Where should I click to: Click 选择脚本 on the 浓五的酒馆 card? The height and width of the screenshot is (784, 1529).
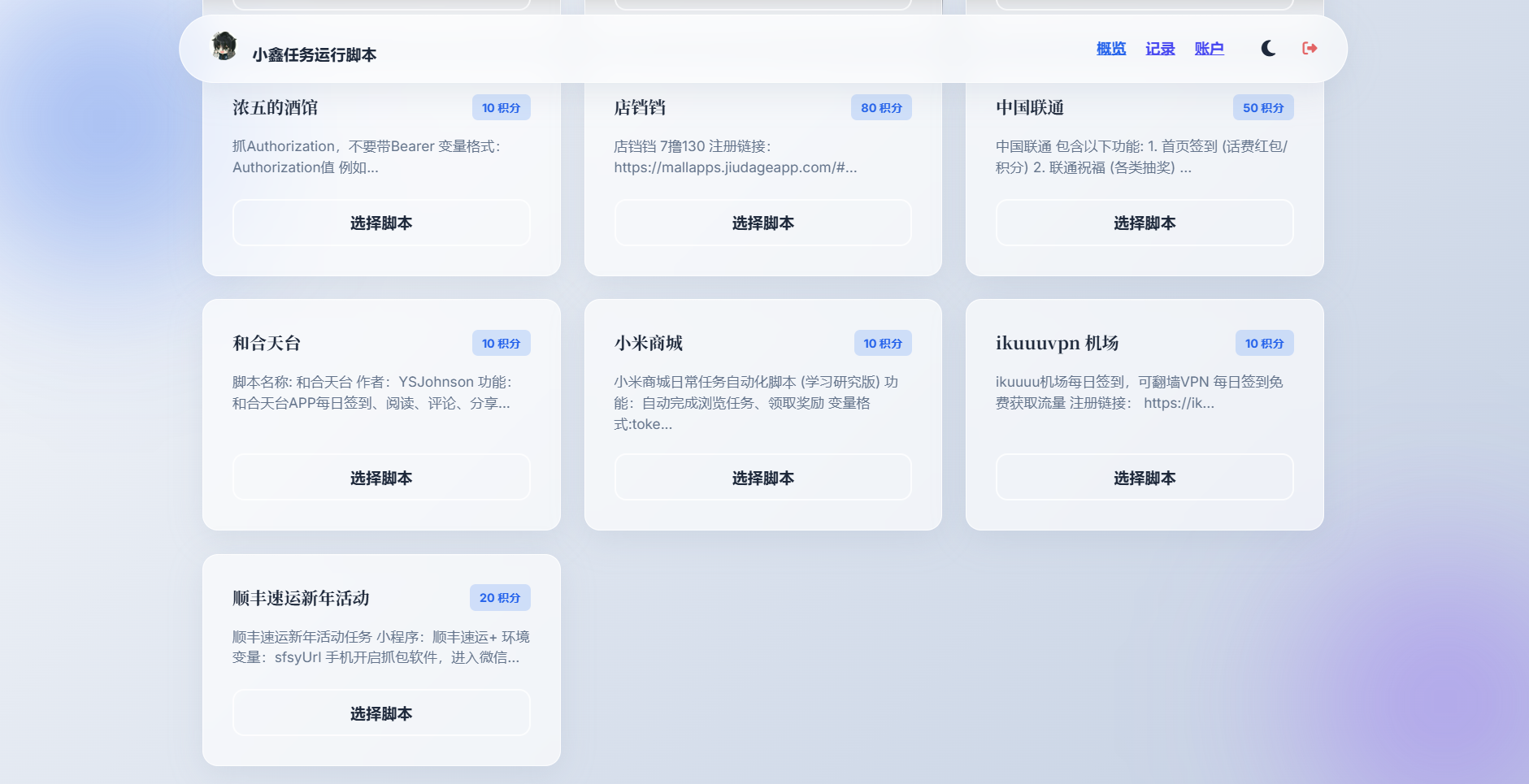(x=380, y=223)
